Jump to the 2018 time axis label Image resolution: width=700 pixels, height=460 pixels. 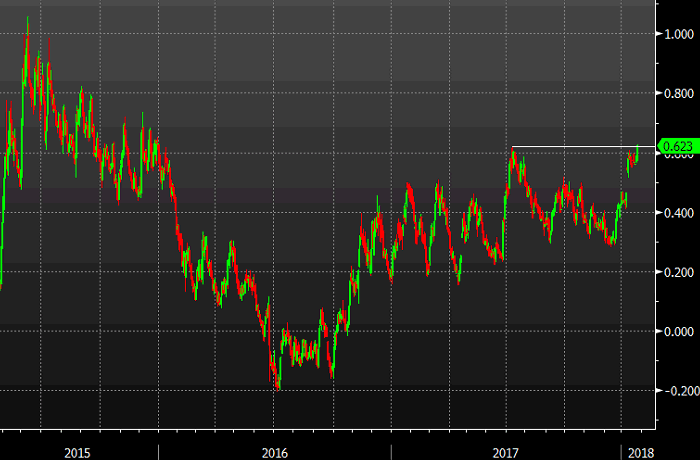click(640, 452)
